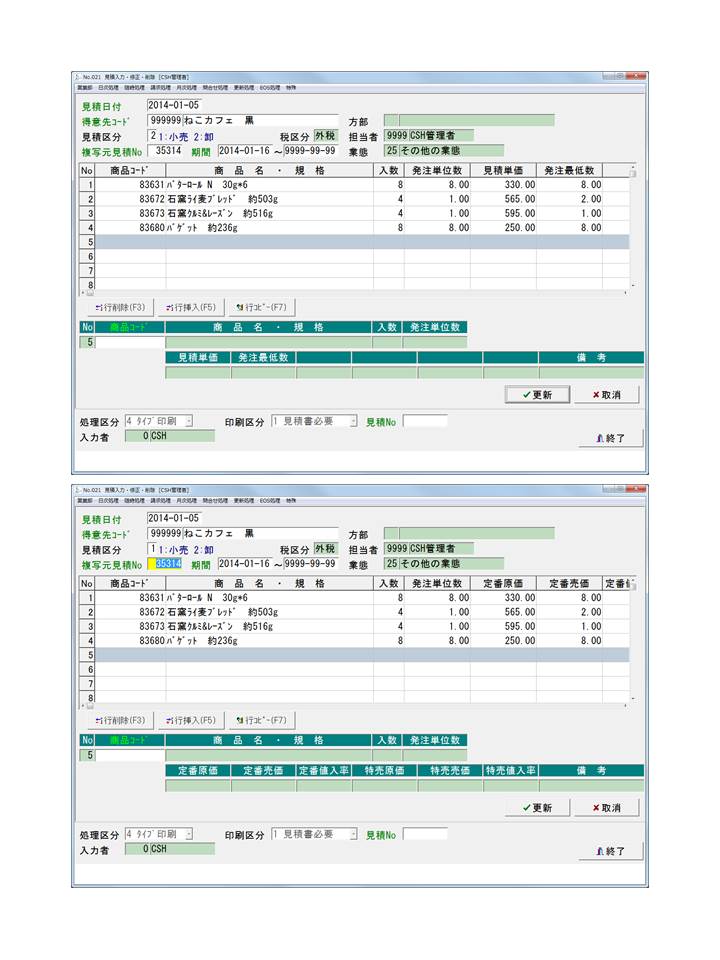Click 330.00 見積単価 cell in upper window
This screenshot has height=960, width=720.
pyautogui.click(x=503, y=185)
